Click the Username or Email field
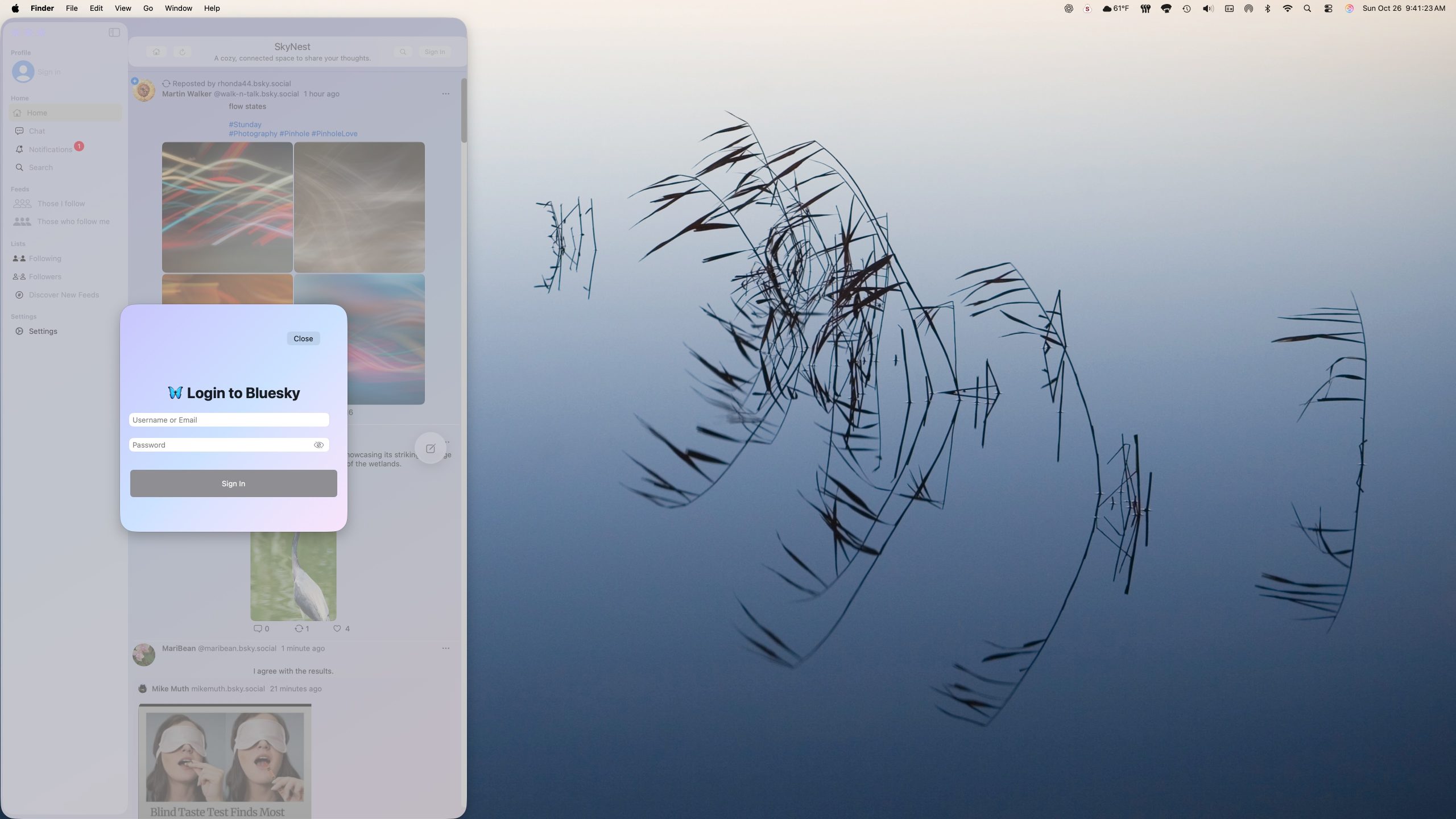The width and height of the screenshot is (1456, 819). [229, 420]
